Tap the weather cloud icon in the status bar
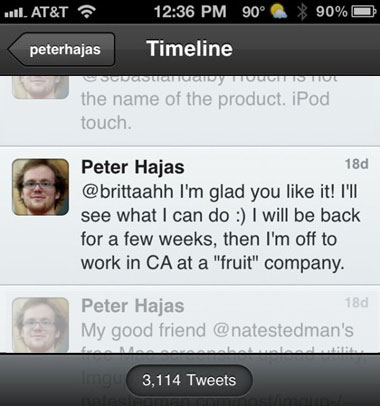The width and height of the screenshot is (380, 407). pos(279,12)
